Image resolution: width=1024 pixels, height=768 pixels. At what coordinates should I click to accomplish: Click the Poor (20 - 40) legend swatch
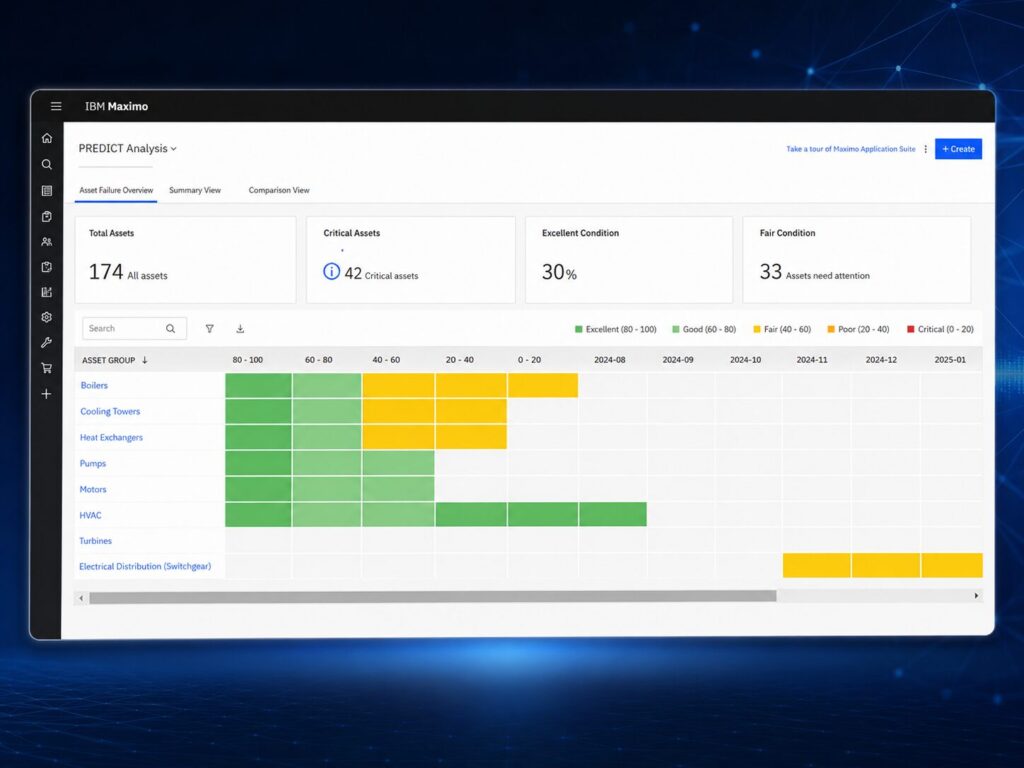pyautogui.click(x=831, y=329)
